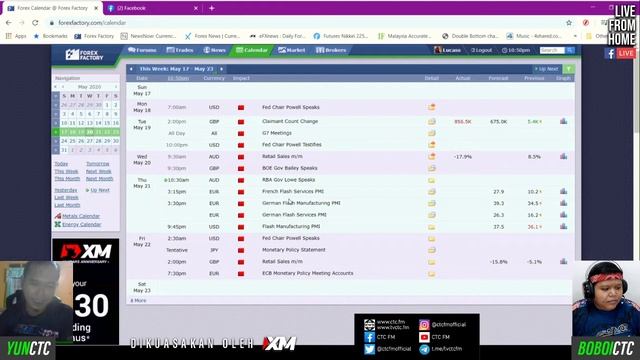Open the Market tab
The width and height of the screenshot is (640, 360).
[291, 50]
